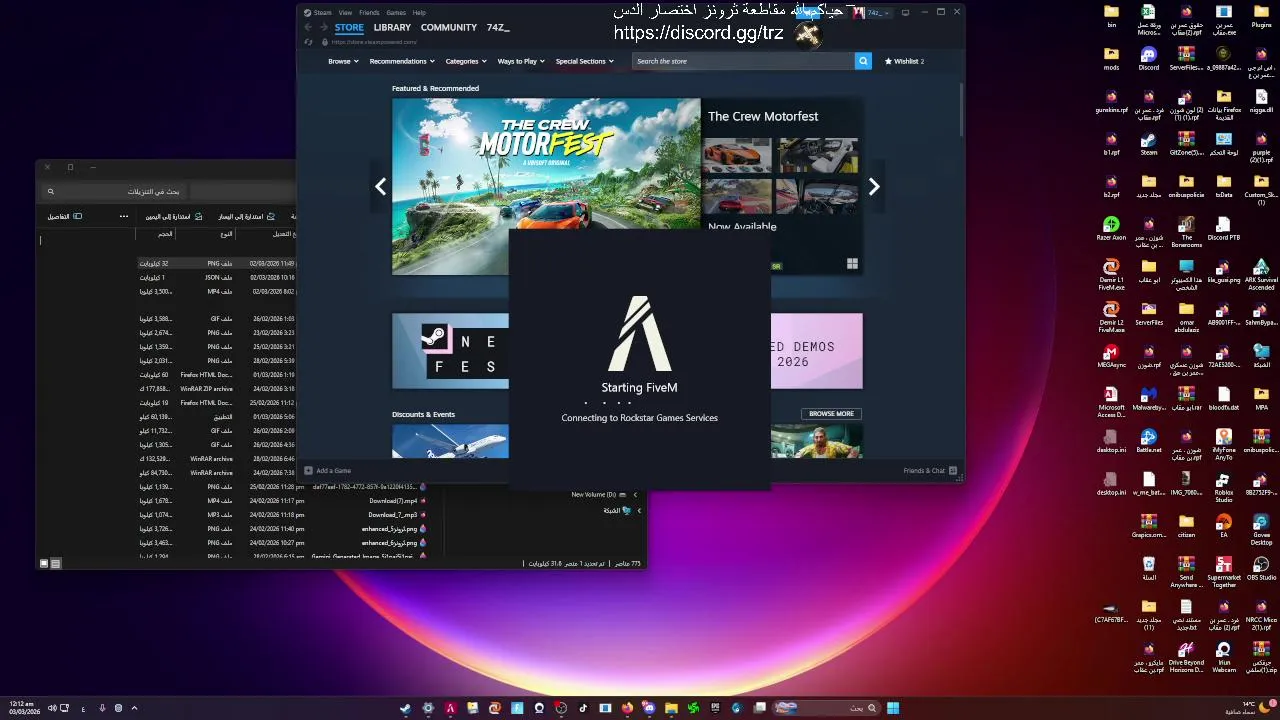Screen dimensions: 1280x720
Task: Open the Ways to Play dropdown
Action: 521,61
